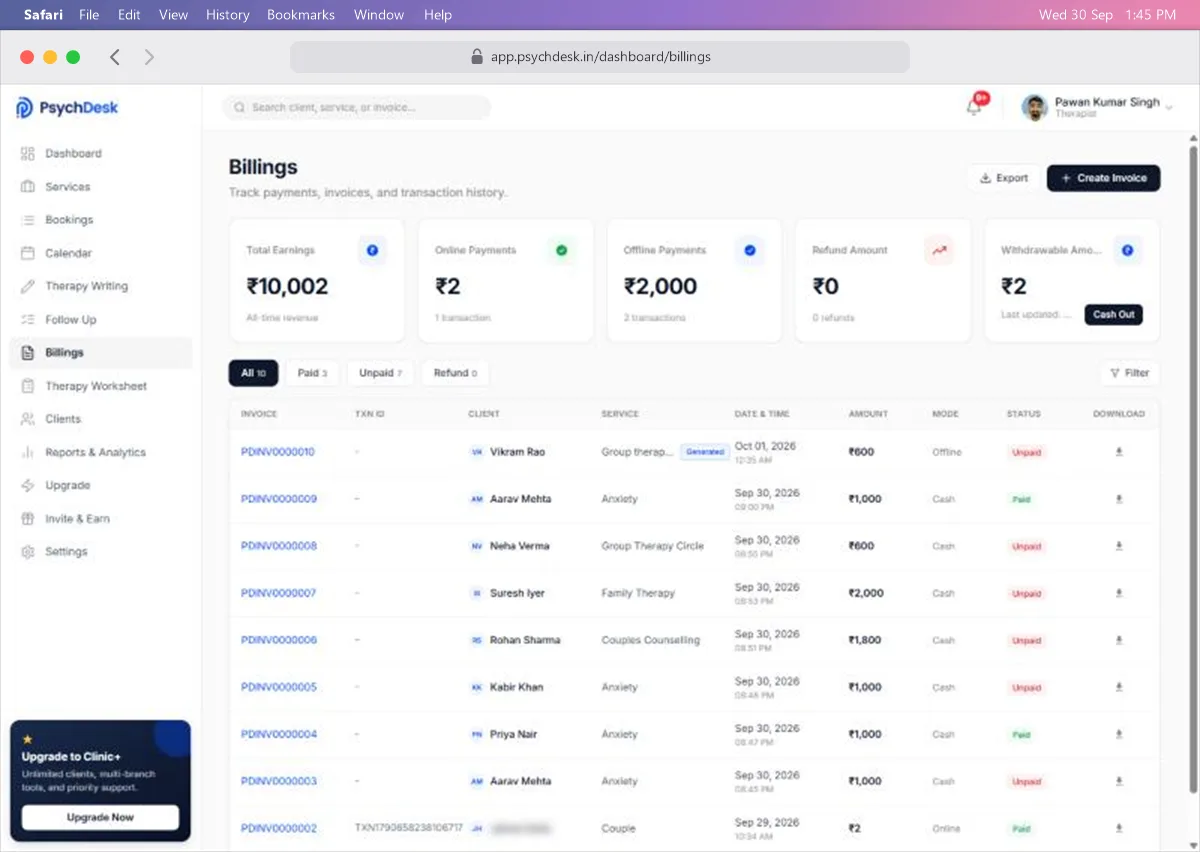Image resolution: width=1200 pixels, height=852 pixels.
Task: Click the notification bell icon
Action: point(974,107)
